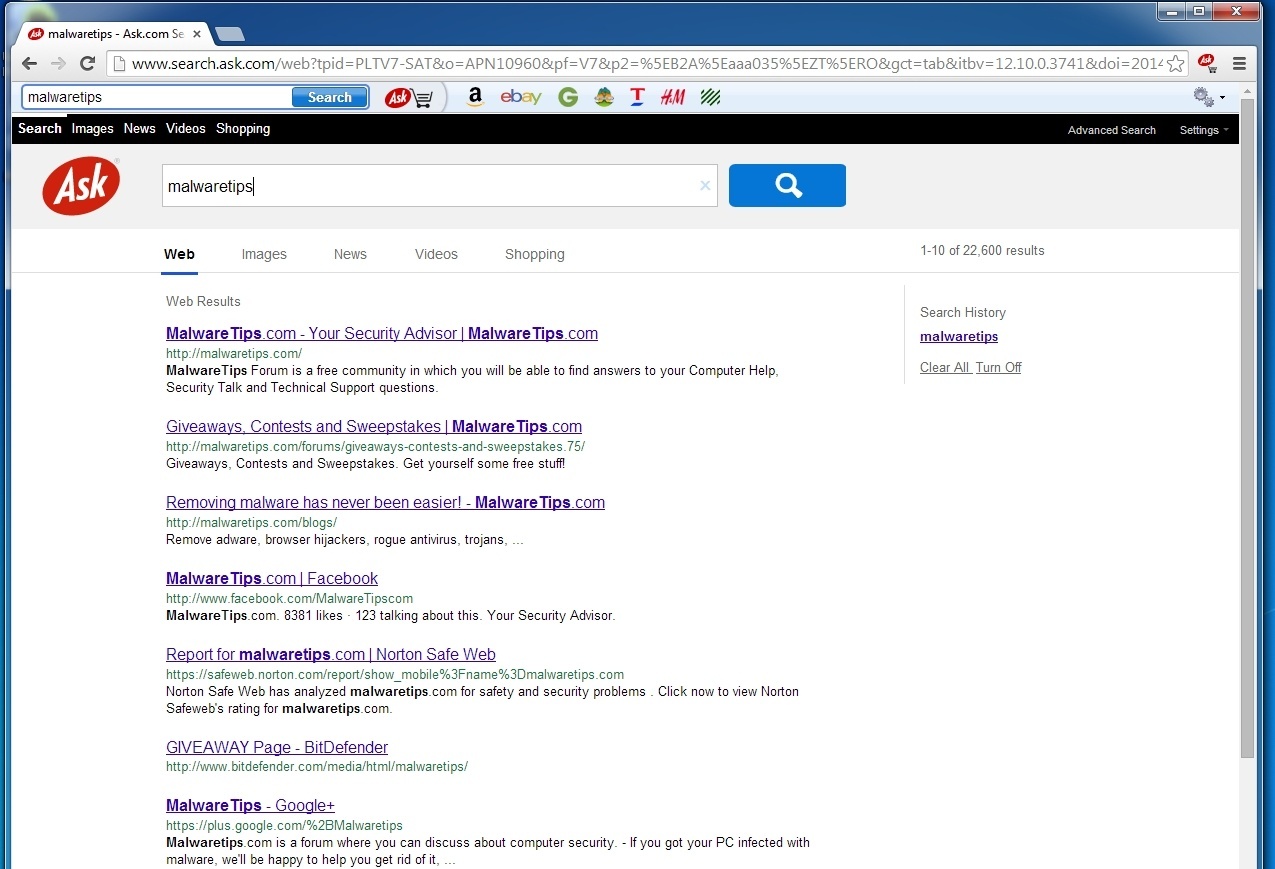This screenshot has width=1275, height=869.
Task: Open the H&M toolbar shortcut
Action: pos(673,97)
